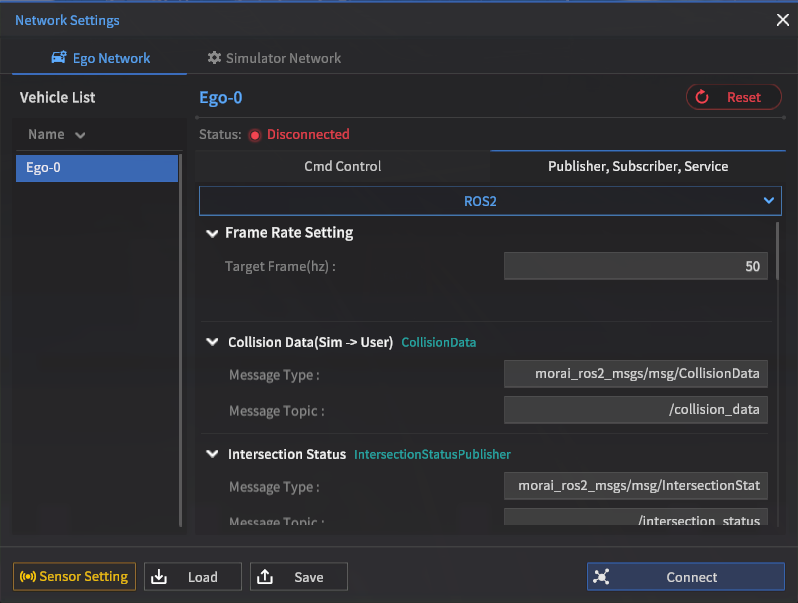Switch to the Cmd Control tab

343,166
